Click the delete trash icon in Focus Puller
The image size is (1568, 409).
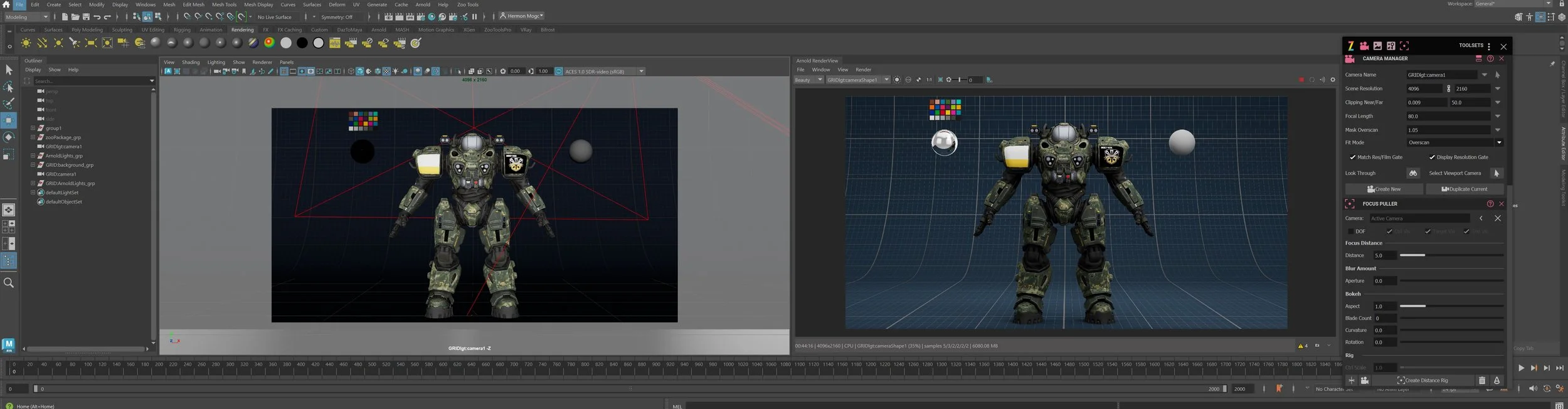coord(1482,380)
